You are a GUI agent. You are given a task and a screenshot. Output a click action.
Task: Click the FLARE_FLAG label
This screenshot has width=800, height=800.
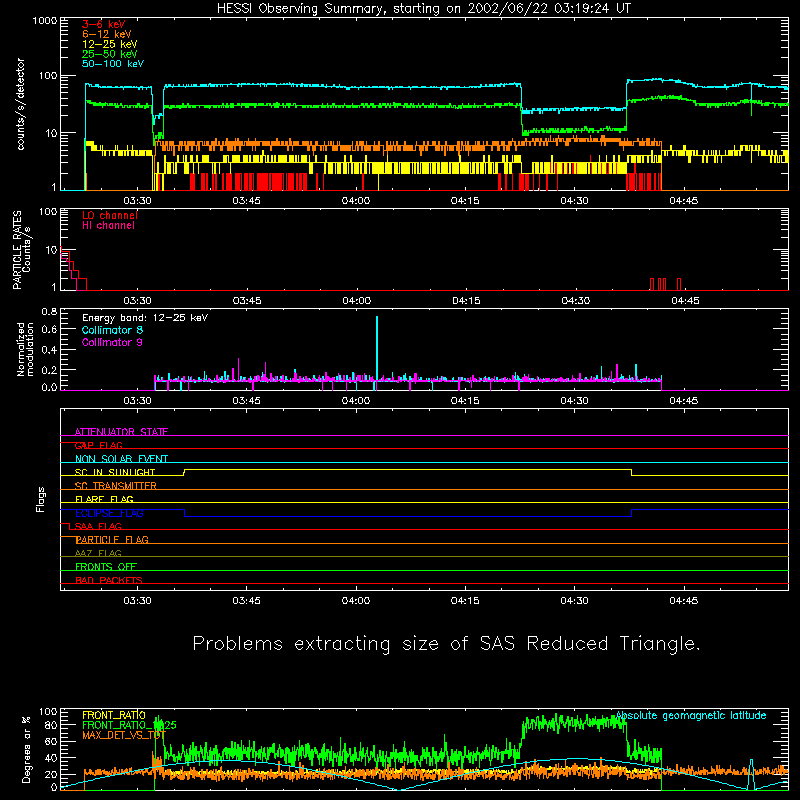click(x=104, y=499)
